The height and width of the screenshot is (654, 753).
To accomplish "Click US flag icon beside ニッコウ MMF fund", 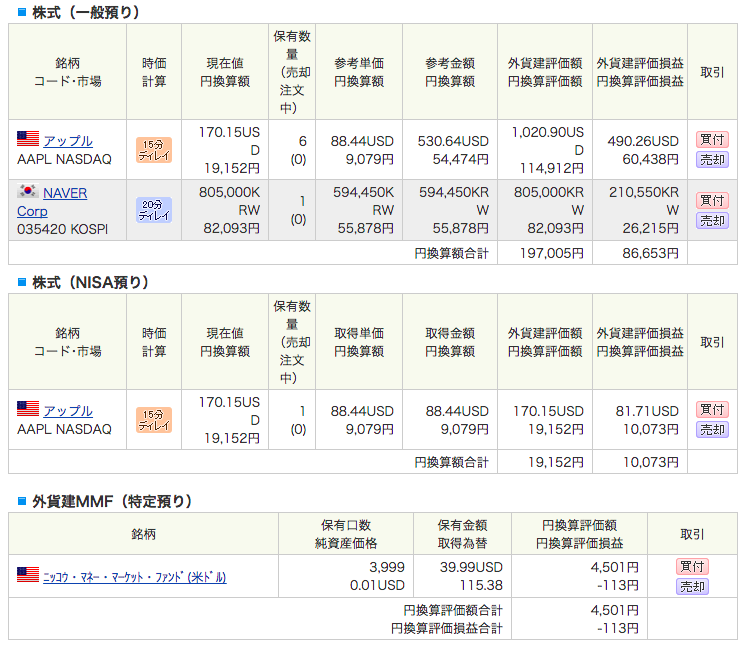I will (x=28, y=574).
